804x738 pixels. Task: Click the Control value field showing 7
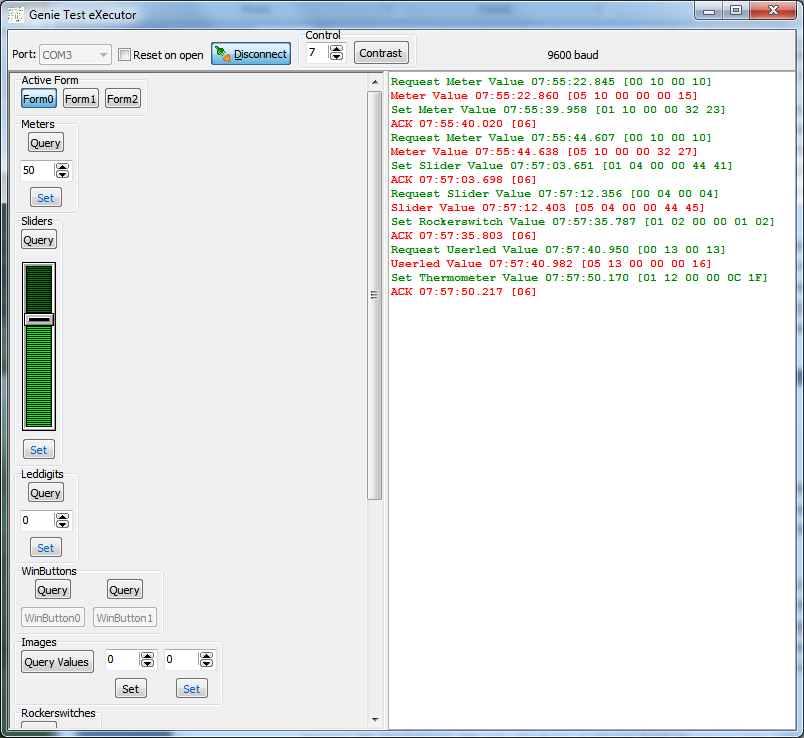pos(317,52)
